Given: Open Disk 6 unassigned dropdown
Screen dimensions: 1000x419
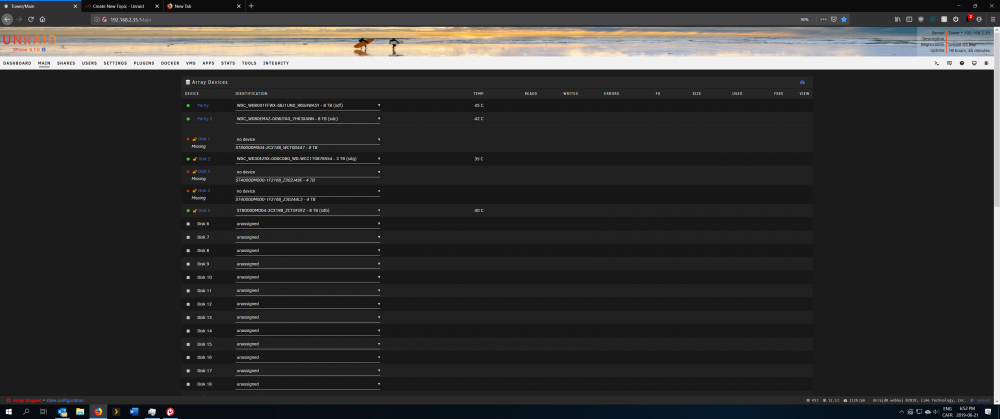Looking at the screenshot, I should [308, 224].
